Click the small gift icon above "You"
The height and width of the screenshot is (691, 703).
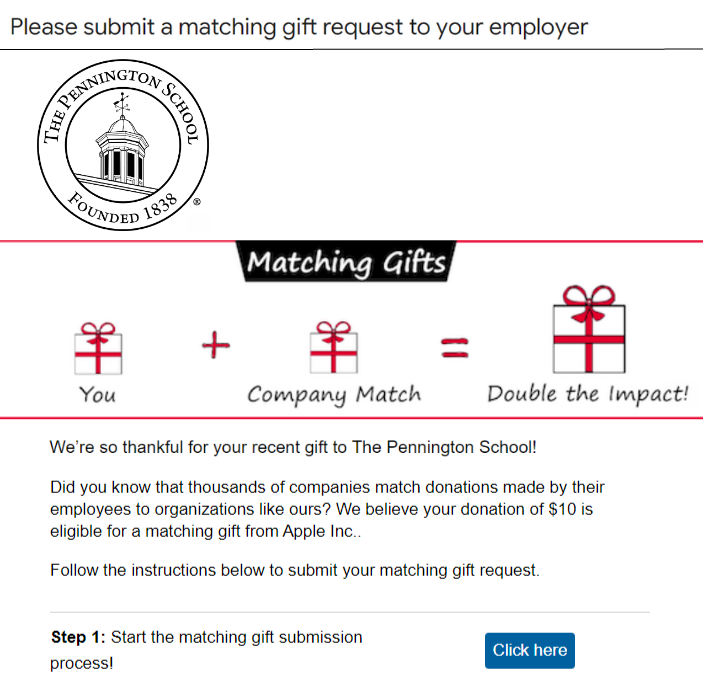(98, 348)
